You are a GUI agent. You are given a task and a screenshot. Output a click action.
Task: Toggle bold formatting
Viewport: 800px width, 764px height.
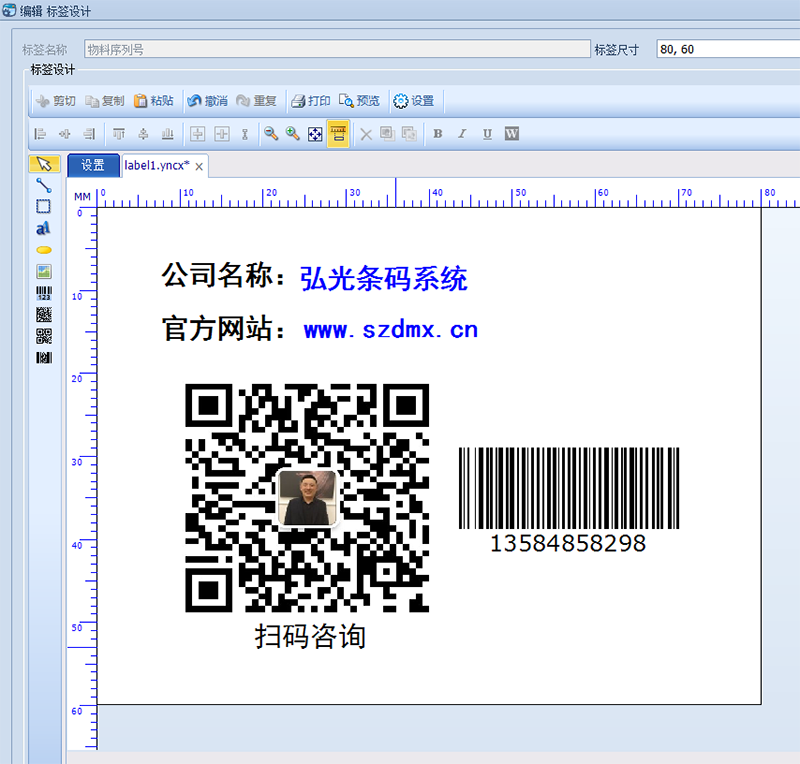tap(438, 134)
